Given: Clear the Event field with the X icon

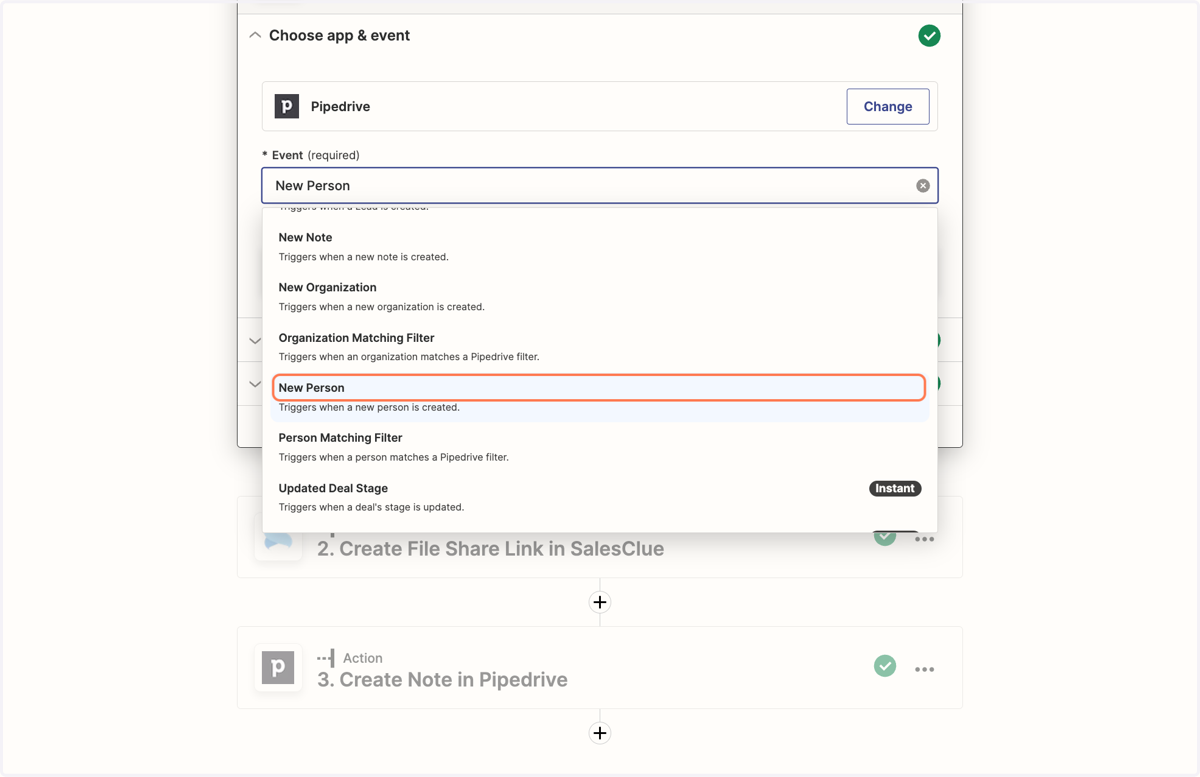Looking at the screenshot, I should click(x=923, y=185).
